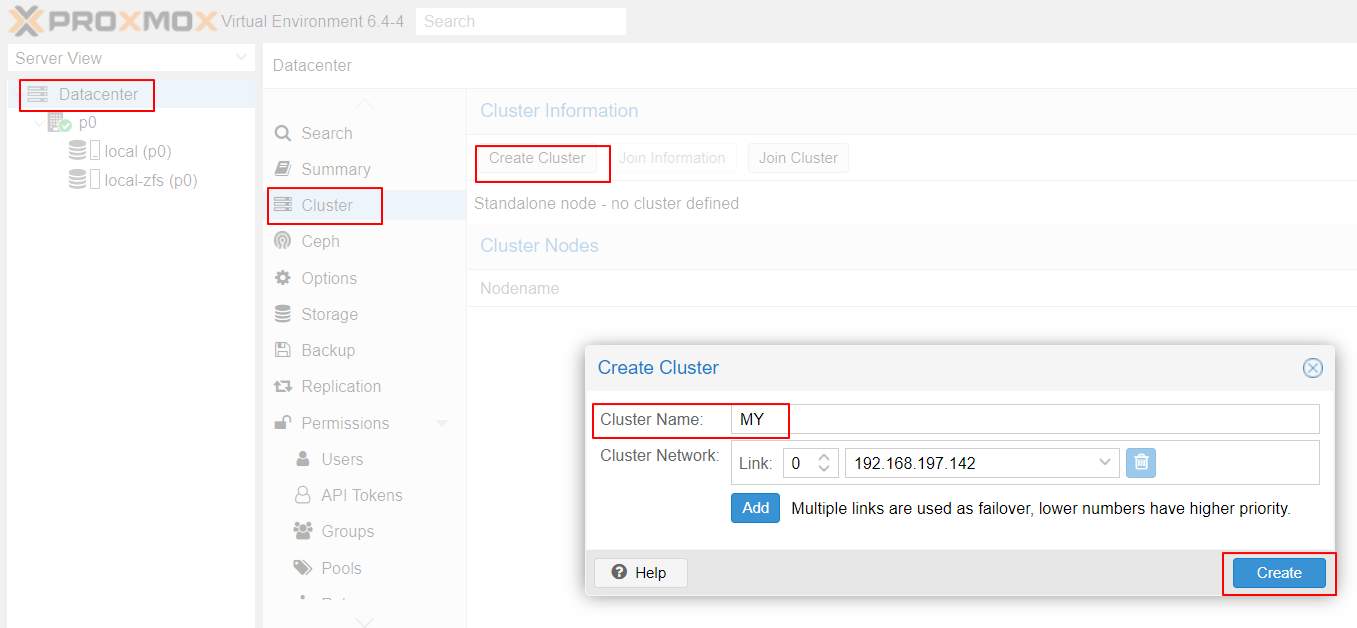Click the p0 node icon
The height and width of the screenshot is (628, 1357).
coord(59,123)
